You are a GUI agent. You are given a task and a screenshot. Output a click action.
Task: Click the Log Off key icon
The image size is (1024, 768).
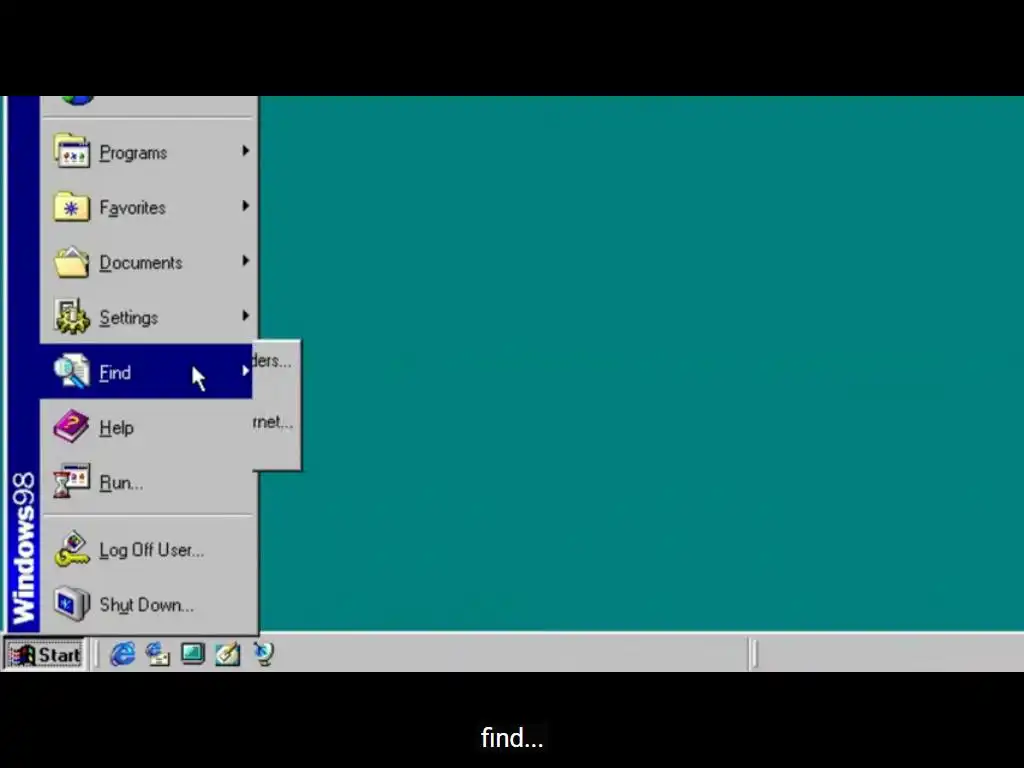72,549
